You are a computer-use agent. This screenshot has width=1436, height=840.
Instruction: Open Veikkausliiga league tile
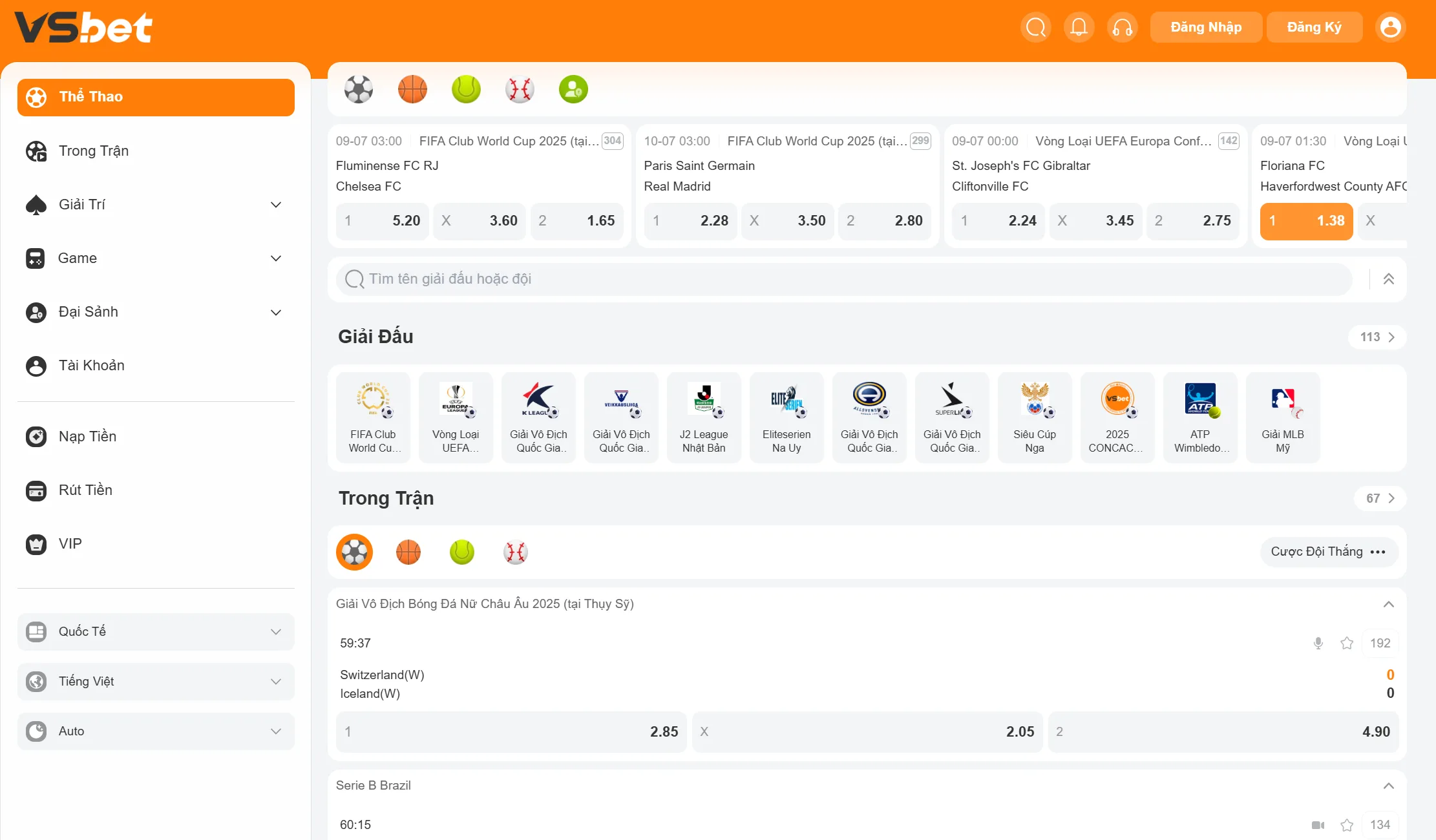pos(621,417)
